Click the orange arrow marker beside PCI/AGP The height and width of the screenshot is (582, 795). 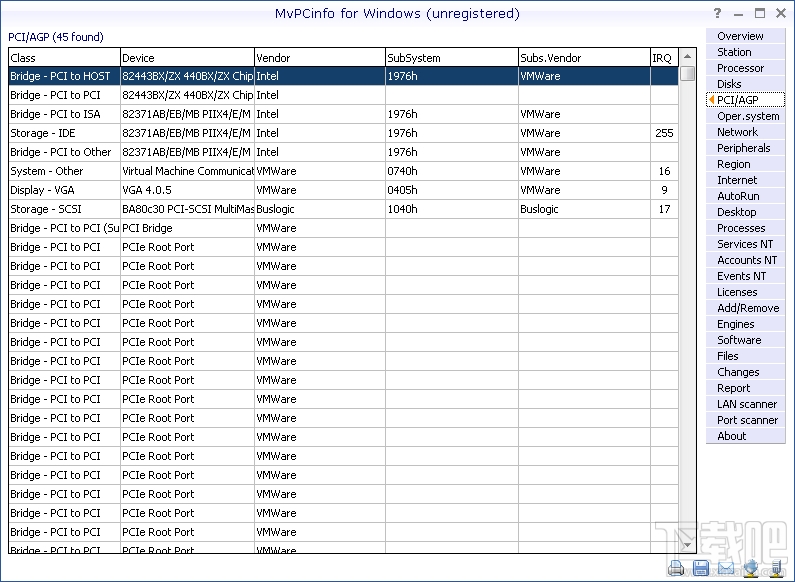click(711, 100)
